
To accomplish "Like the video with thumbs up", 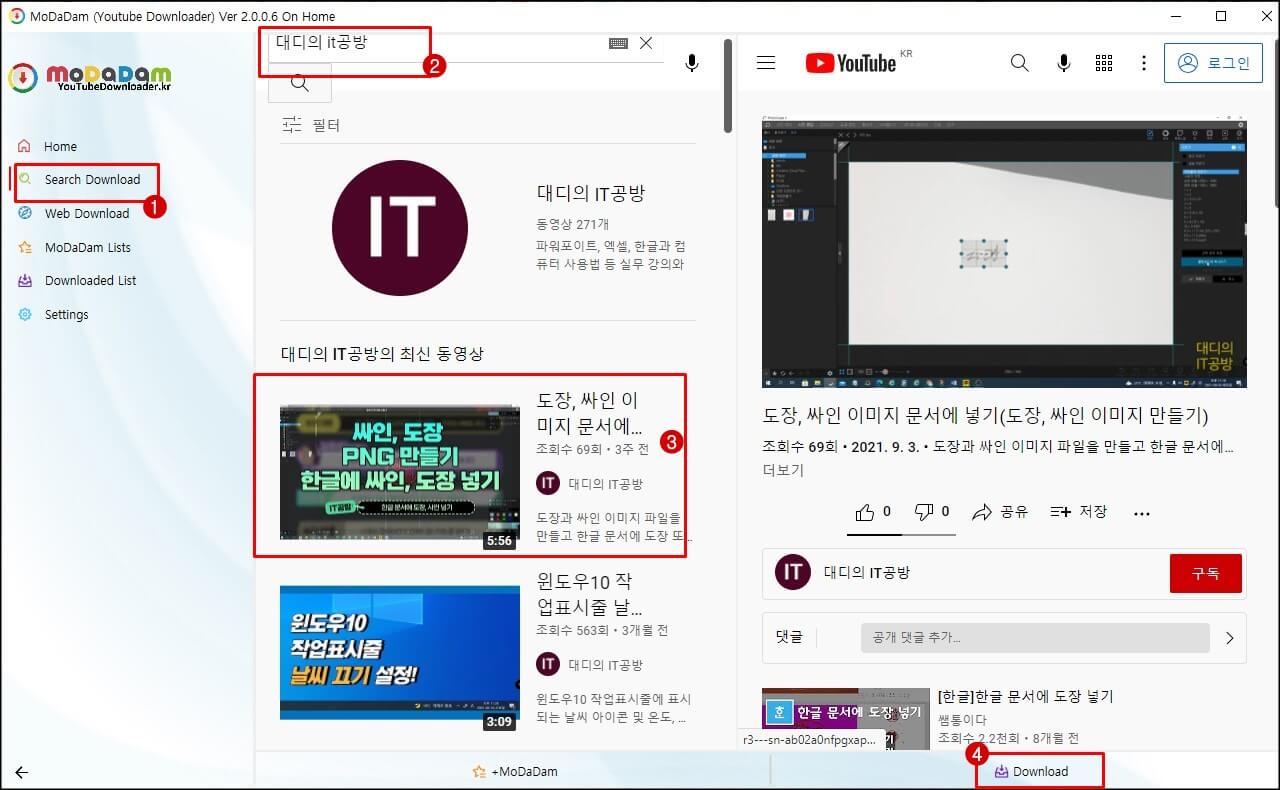I will tap(866, 511).
